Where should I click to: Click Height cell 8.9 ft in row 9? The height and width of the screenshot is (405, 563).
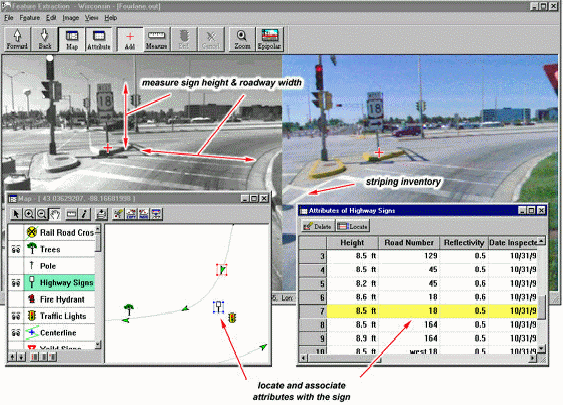[x=352, y=338]
